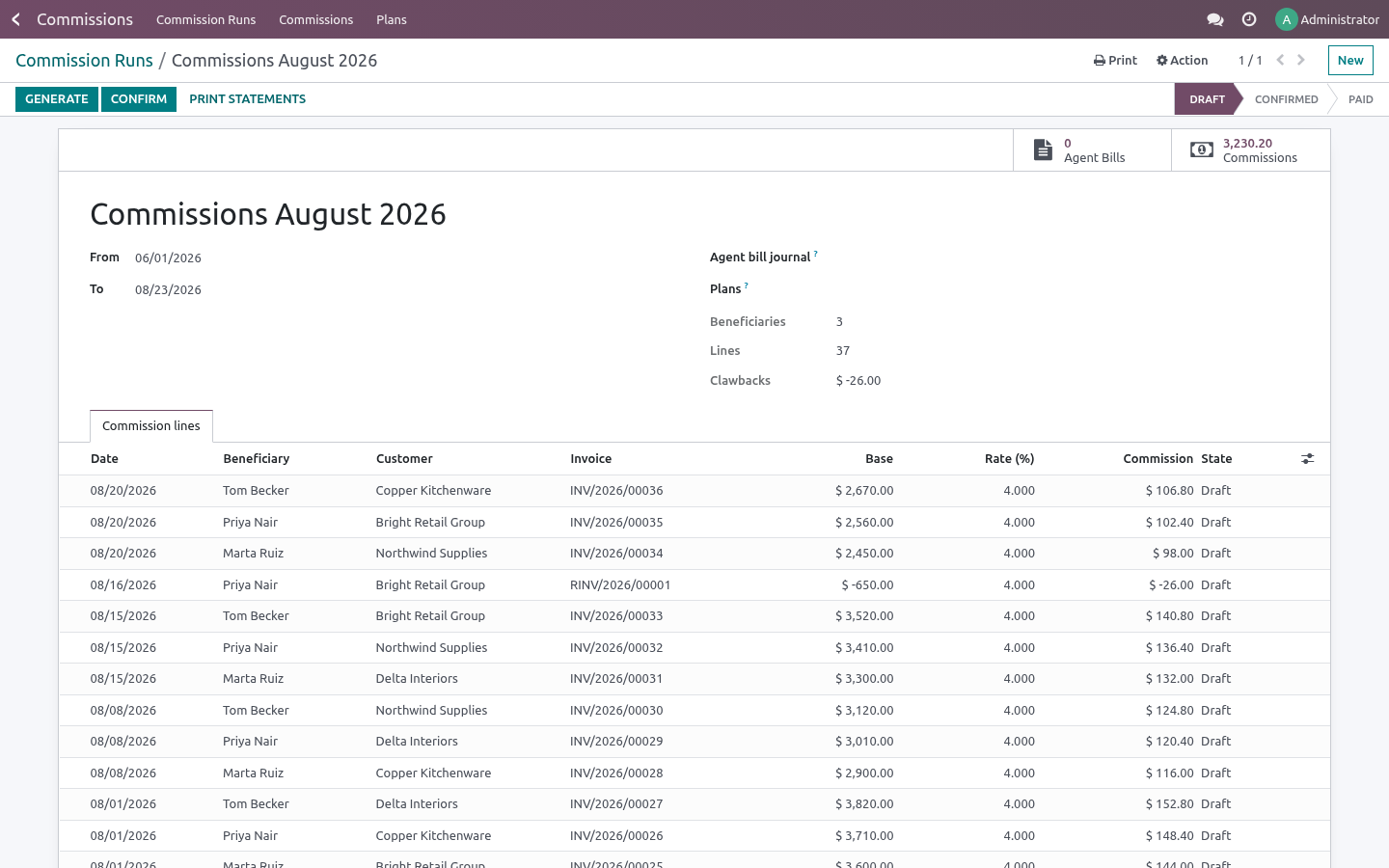The image size is (1389, 868).
Task: Open the conversations chat icon
Action: click(x=1215, y=19)
